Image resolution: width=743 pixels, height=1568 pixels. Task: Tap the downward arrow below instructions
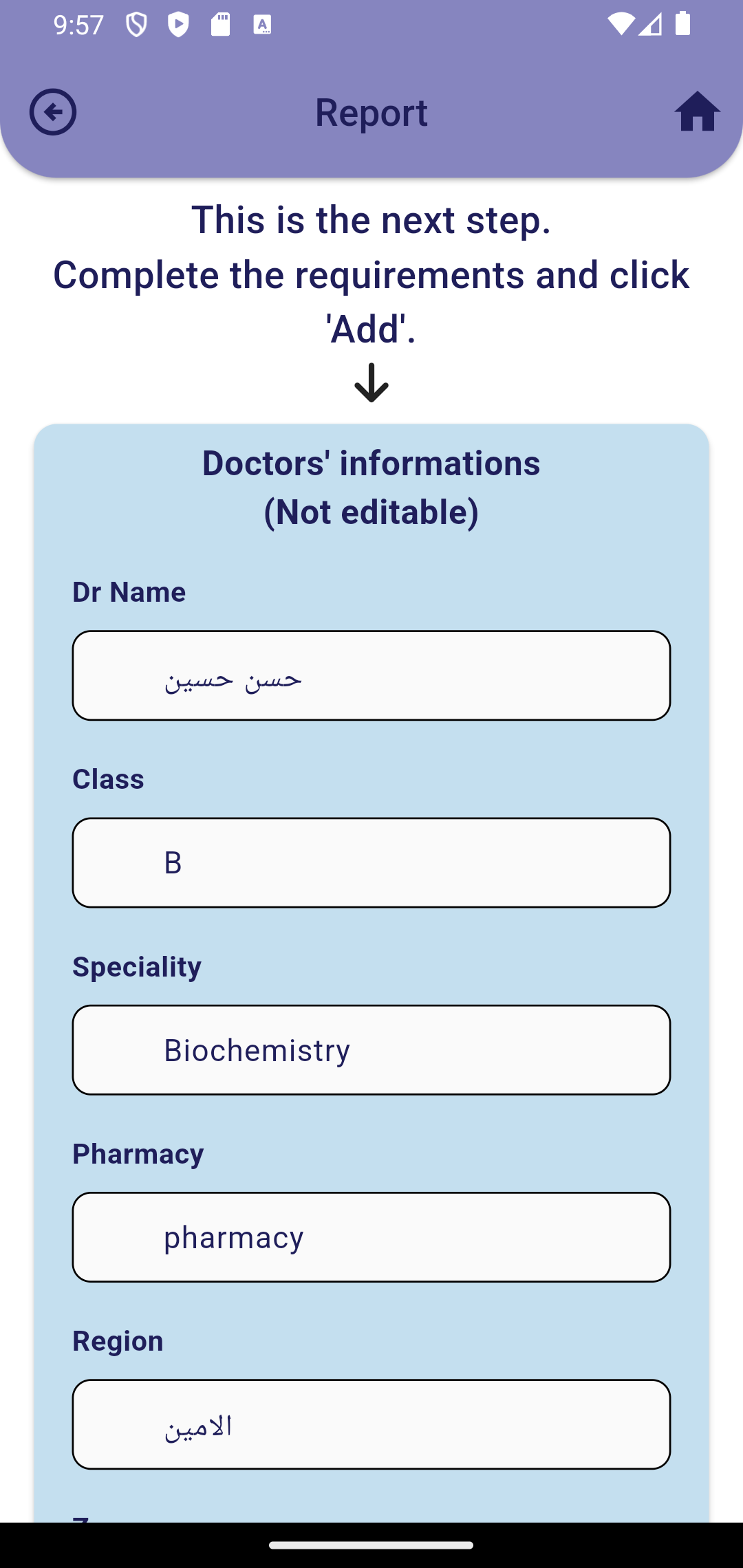click(371, 383)
